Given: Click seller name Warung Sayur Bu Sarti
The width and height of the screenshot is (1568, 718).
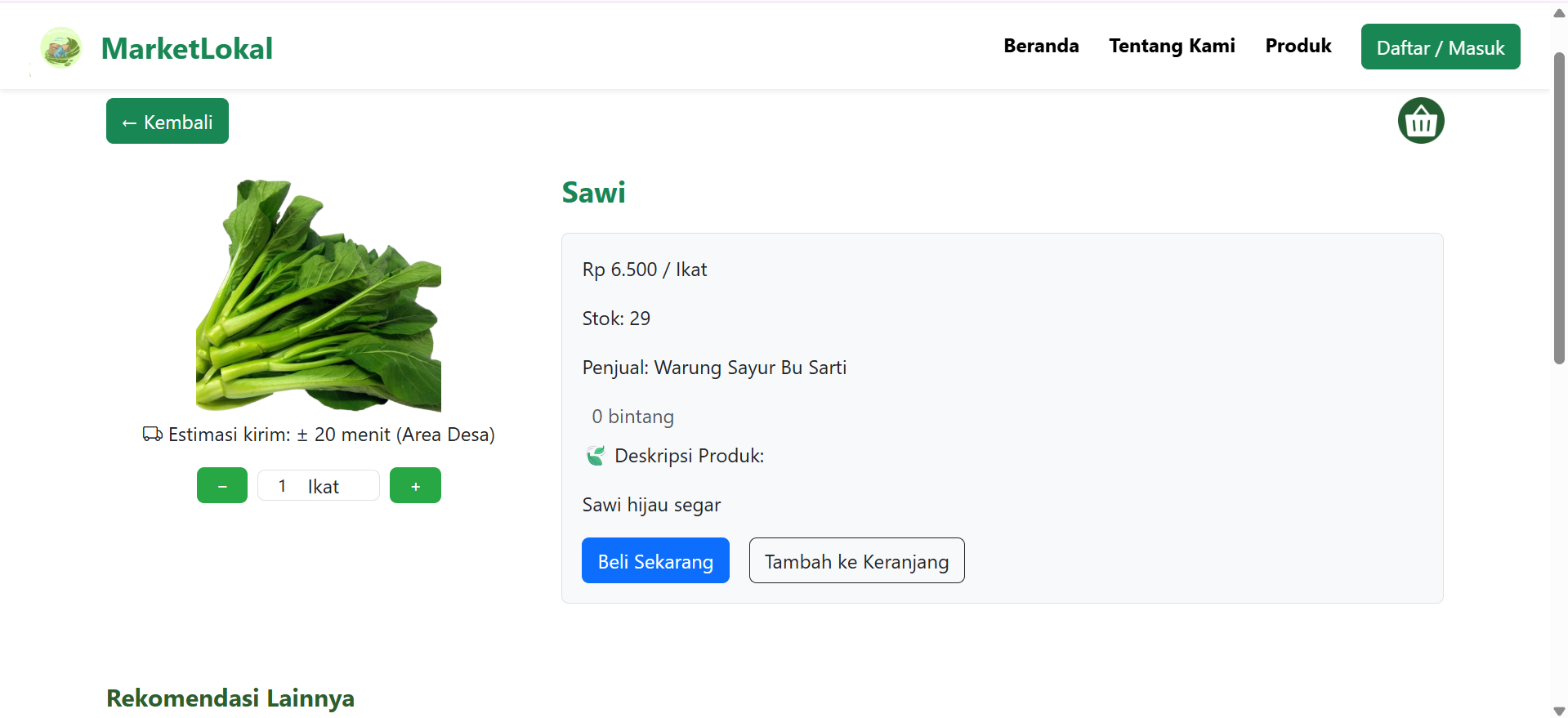Looking at the screenshot, I should tap(750, 368).
